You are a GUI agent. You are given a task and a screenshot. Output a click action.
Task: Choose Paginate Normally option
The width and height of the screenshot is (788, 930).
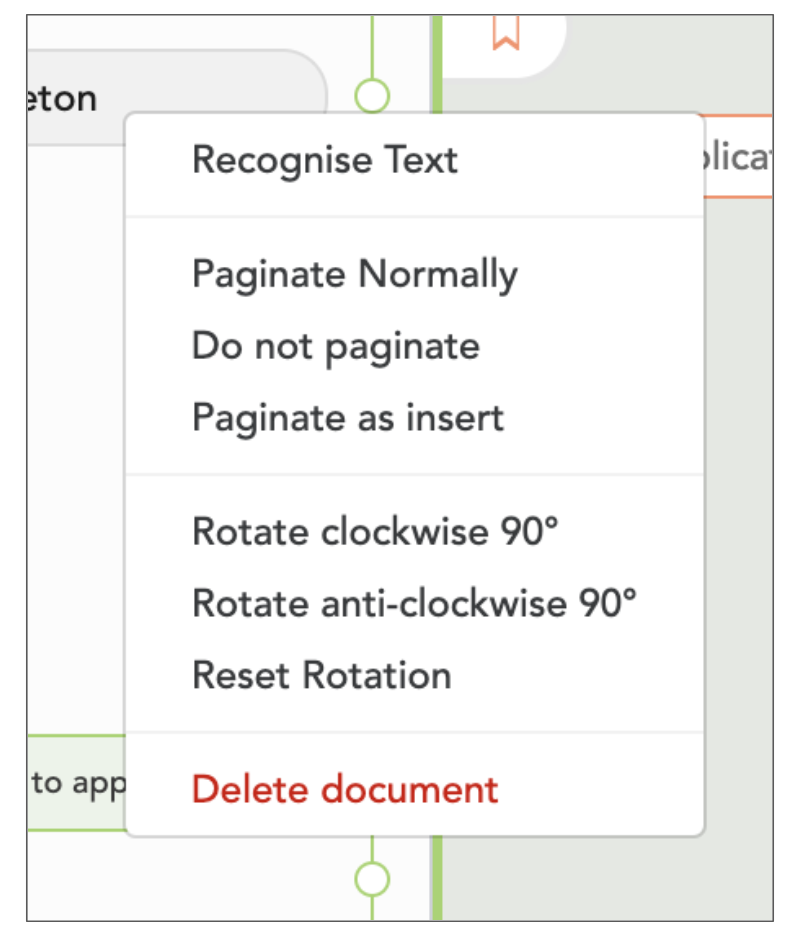414,274
